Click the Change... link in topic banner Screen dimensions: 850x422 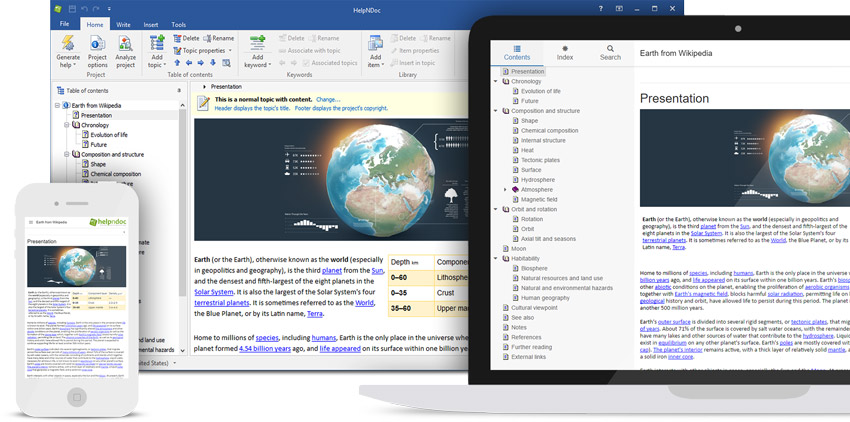coord(328,99)
